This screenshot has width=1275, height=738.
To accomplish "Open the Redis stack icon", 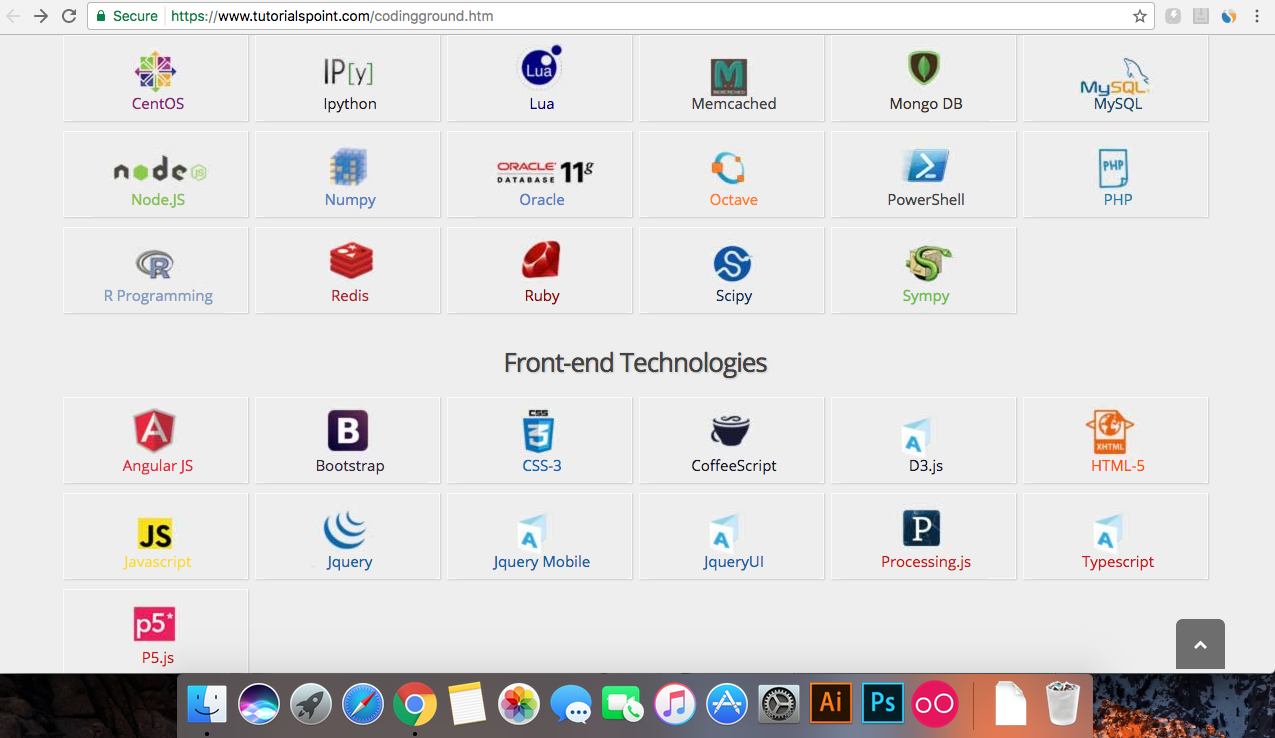I will (x=351, y=261).
